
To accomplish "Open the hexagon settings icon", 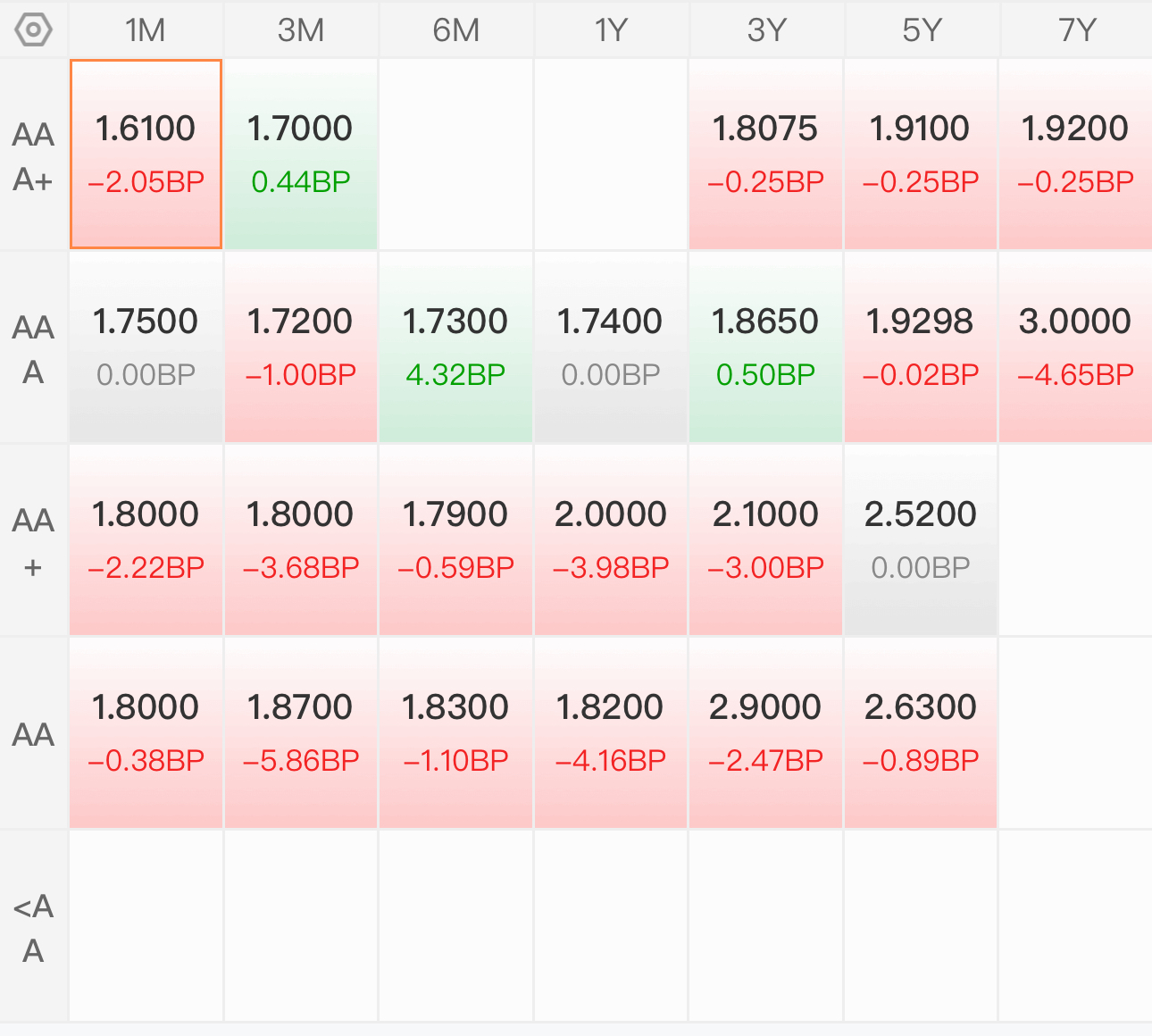I will pyautogui.click(x=33, y=30).
